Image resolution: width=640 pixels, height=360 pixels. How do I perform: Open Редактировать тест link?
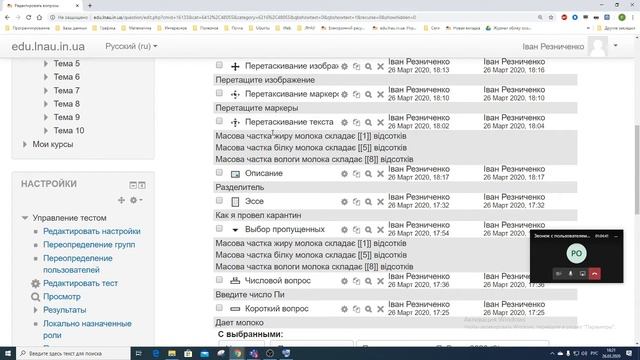pyautogui.click(x=80, y=283)
